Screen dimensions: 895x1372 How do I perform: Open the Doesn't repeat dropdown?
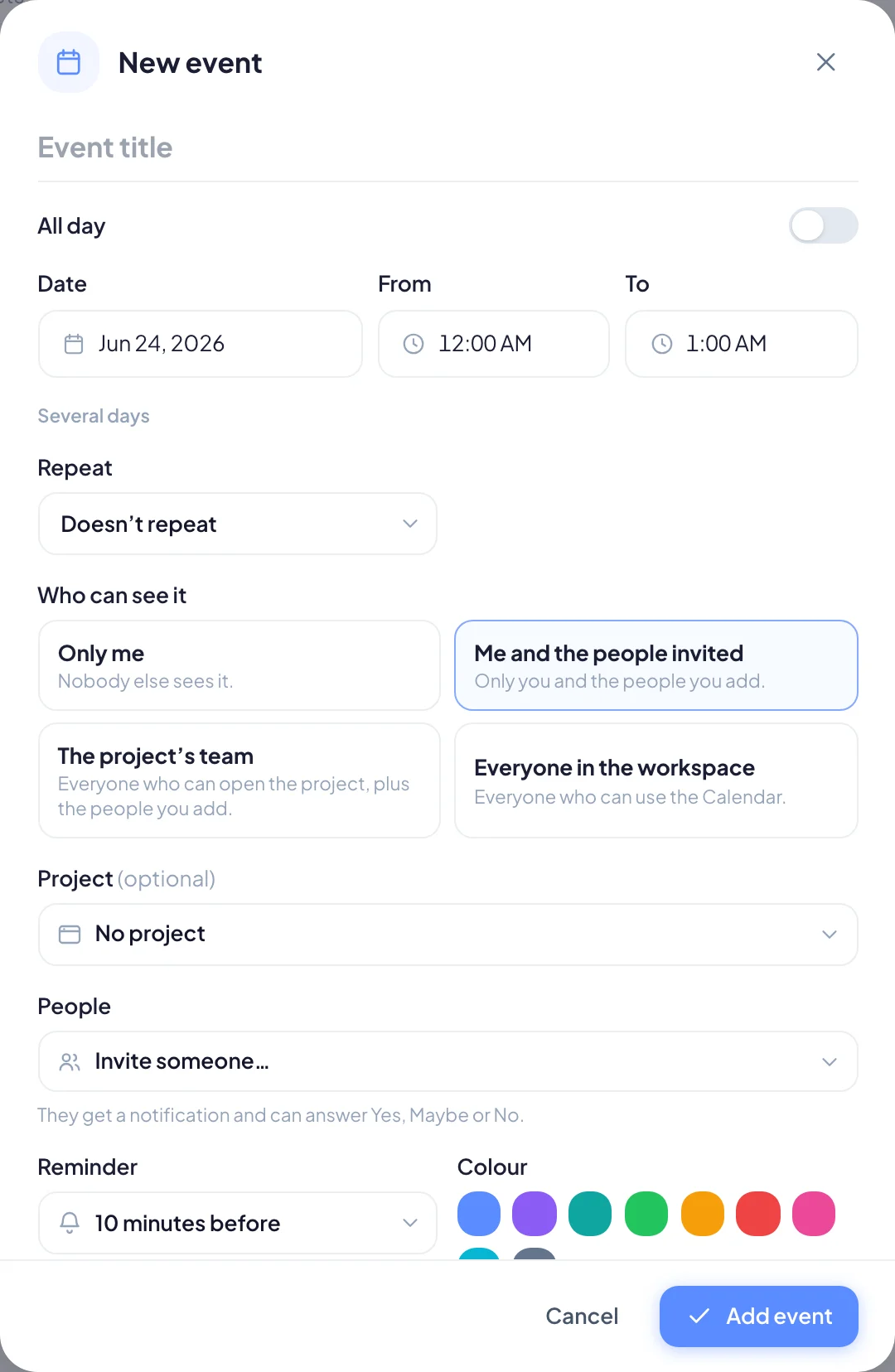point(238,524)
